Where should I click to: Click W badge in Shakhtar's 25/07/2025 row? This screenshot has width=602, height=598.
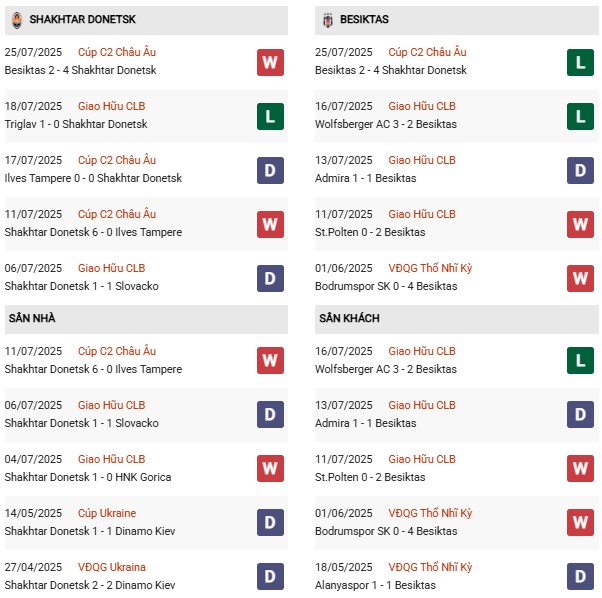(270, 62)
